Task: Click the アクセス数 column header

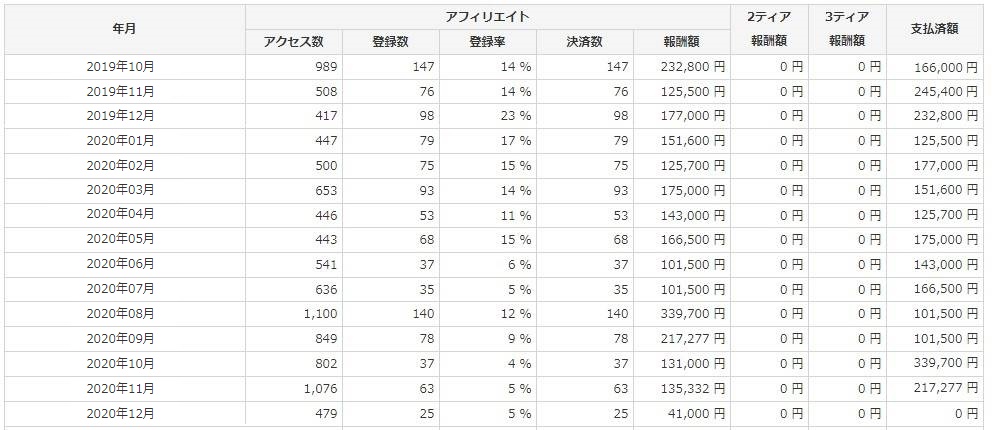Action: pyautogui.click(x=293, y=42)
